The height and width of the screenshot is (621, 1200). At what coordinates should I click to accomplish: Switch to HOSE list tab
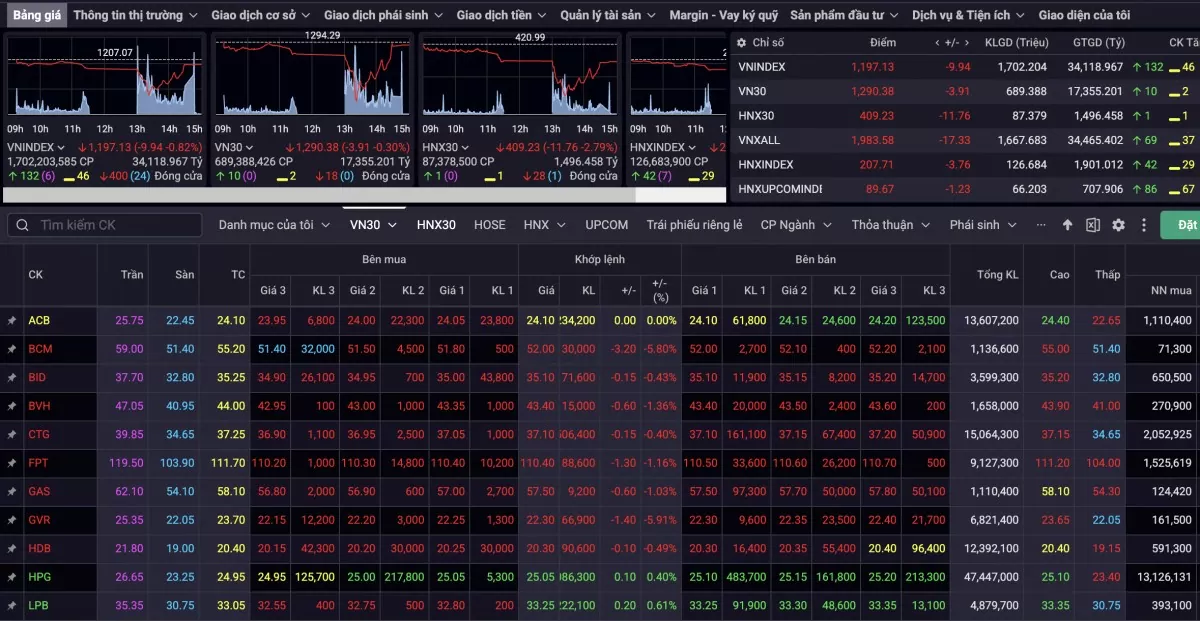click(x=490, y=225)
